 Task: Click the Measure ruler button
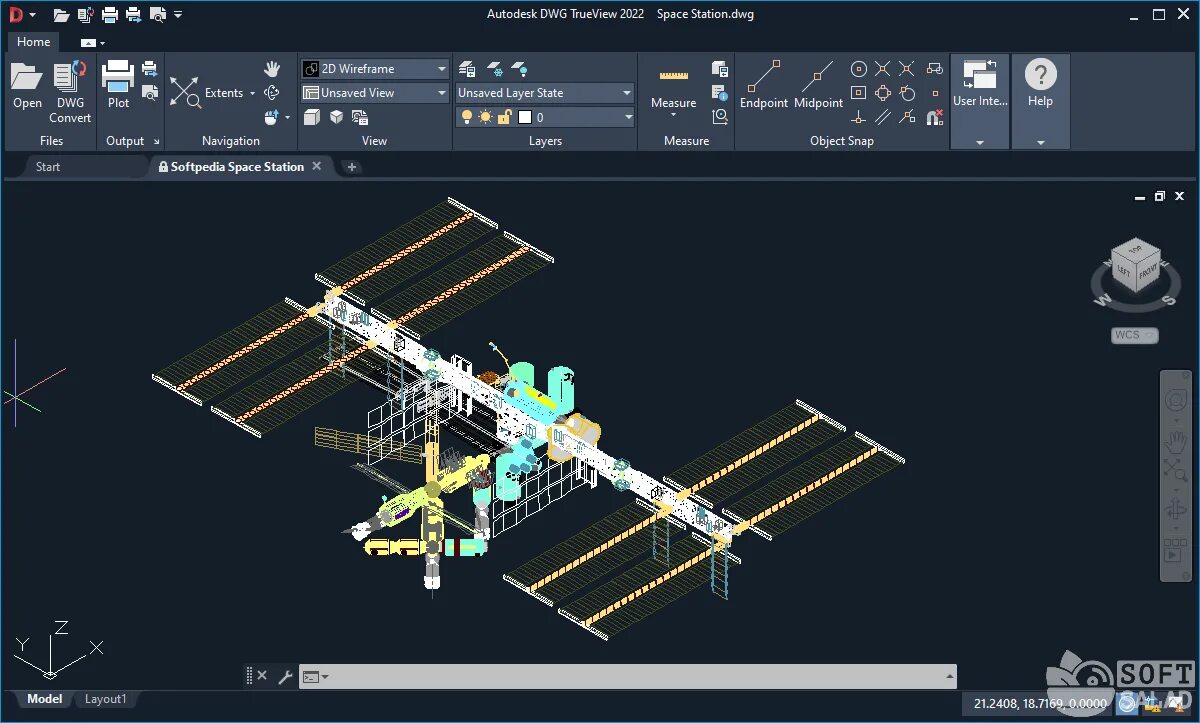674,85
